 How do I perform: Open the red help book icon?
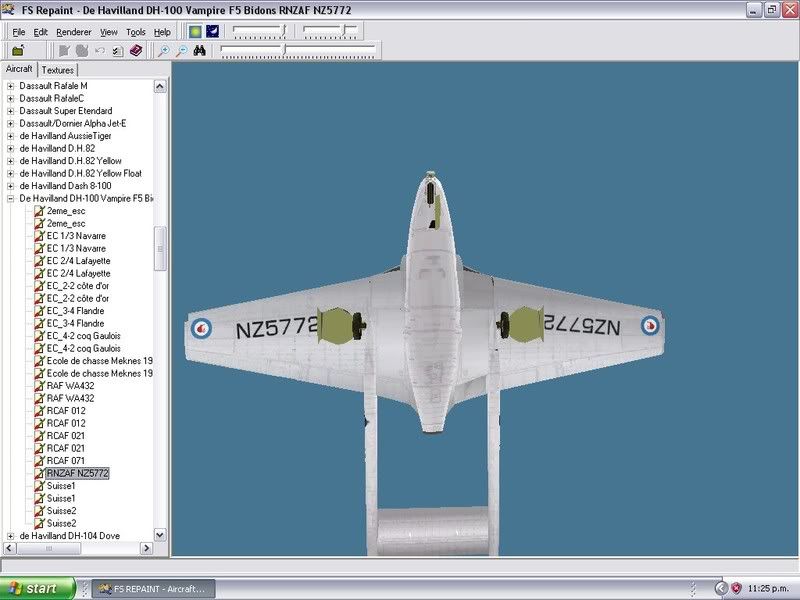tap(135, 50)
